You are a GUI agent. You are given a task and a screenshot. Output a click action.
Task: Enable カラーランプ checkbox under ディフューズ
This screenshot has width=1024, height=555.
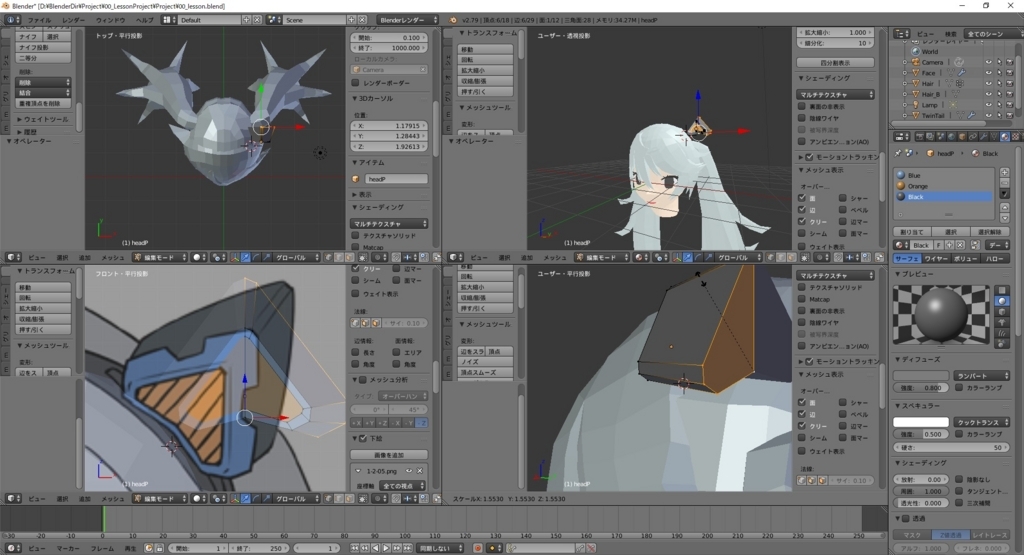[959, 387]
